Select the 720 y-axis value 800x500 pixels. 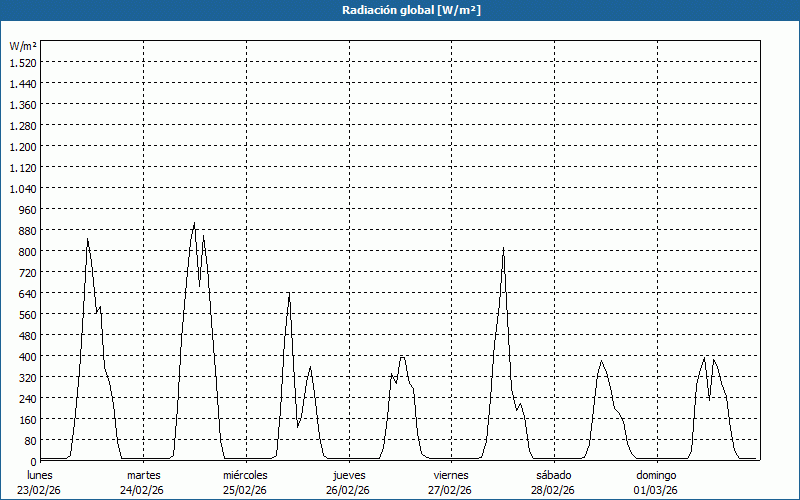click(x=28, y=272)
